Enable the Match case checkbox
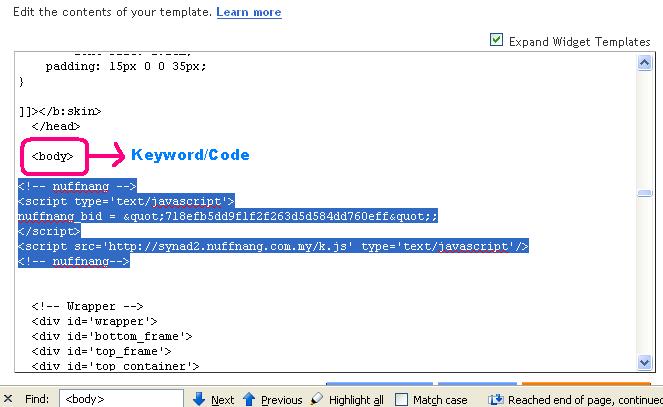The height and width of the screenshot is (407, 663). [x=401, y=399]
